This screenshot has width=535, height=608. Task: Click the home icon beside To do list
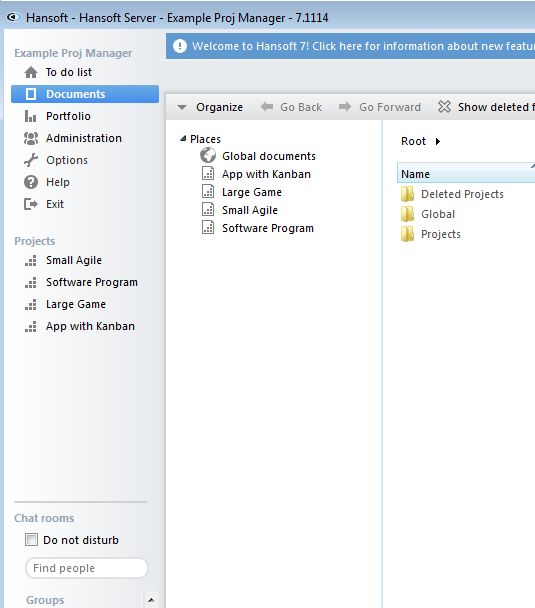31,72
